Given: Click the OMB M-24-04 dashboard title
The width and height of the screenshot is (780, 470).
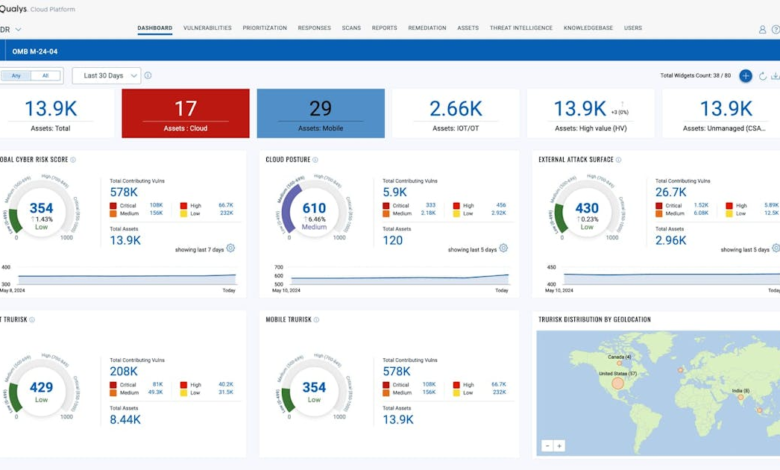Looking at the screenshot, I should tap(35, 51).
